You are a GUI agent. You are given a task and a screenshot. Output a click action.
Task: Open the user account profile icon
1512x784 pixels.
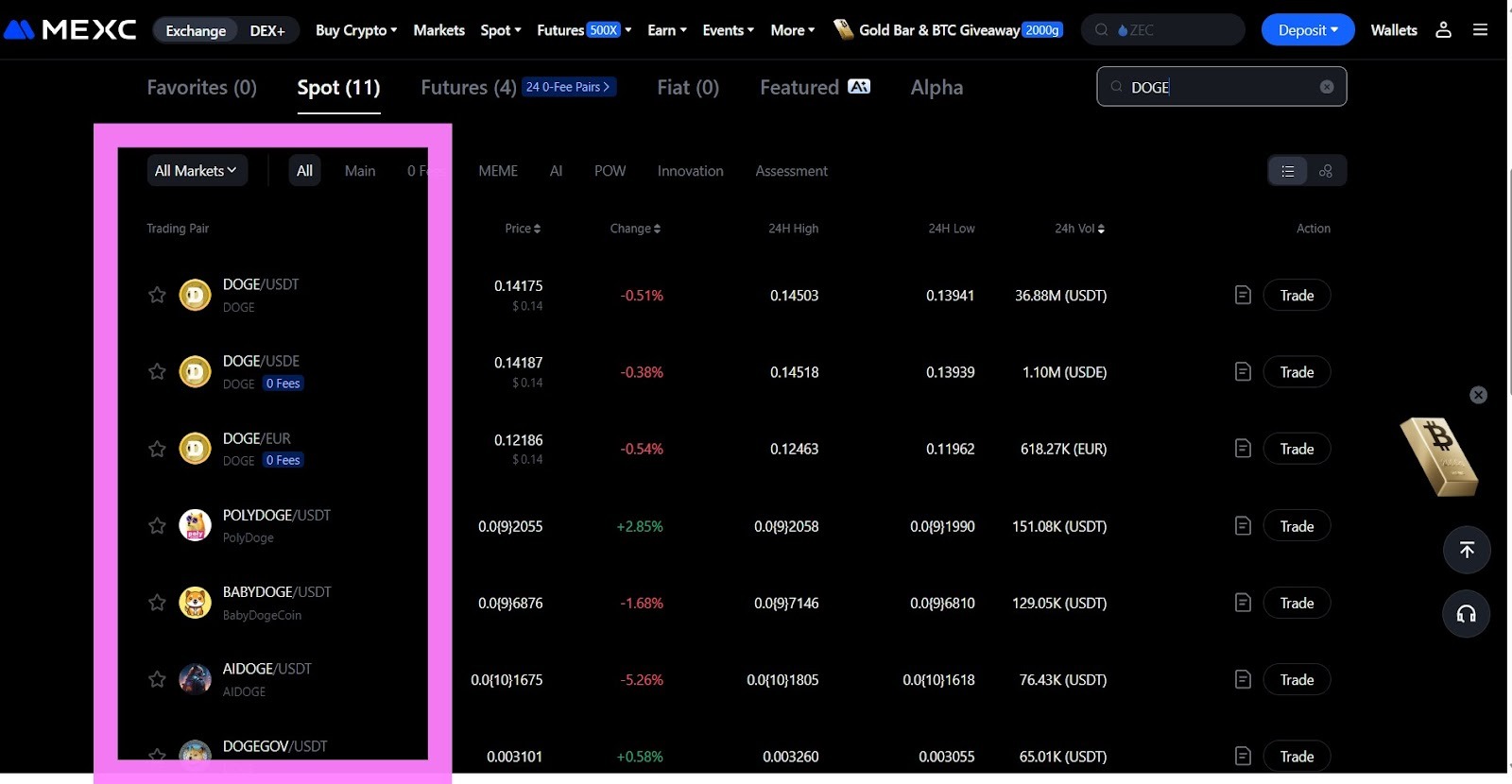click(1443, 30)
